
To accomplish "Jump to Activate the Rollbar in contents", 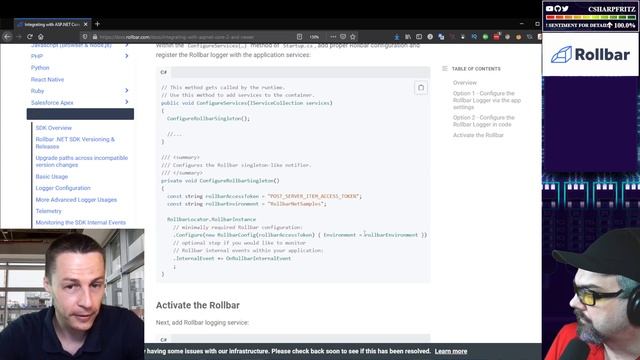I will click(x=478, y=135).
